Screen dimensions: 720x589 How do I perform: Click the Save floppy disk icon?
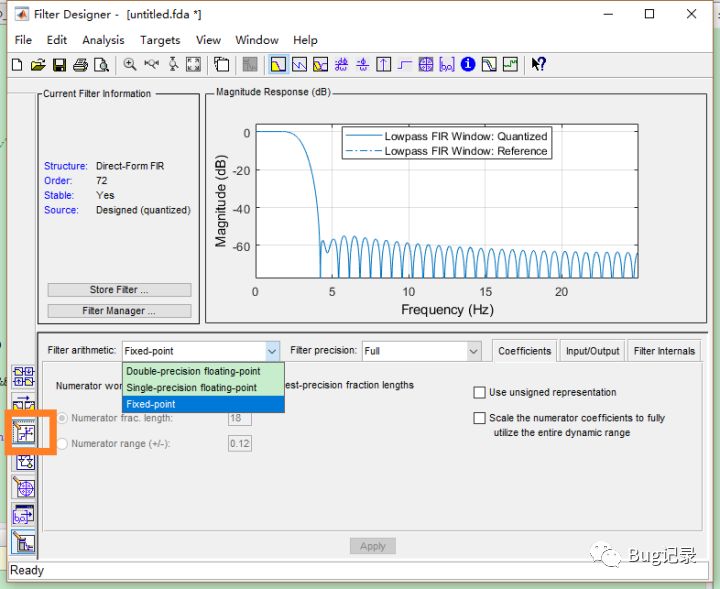coord(59,65)
